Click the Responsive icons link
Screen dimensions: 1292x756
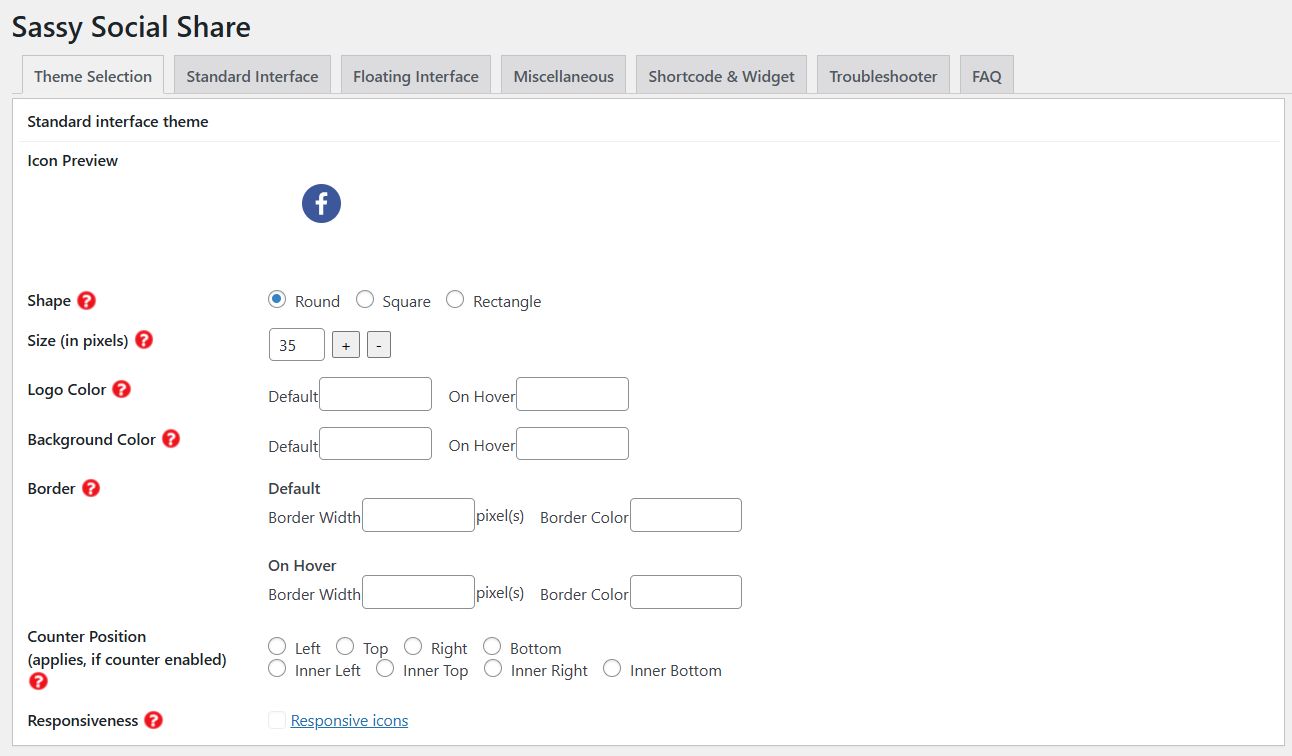349,720
